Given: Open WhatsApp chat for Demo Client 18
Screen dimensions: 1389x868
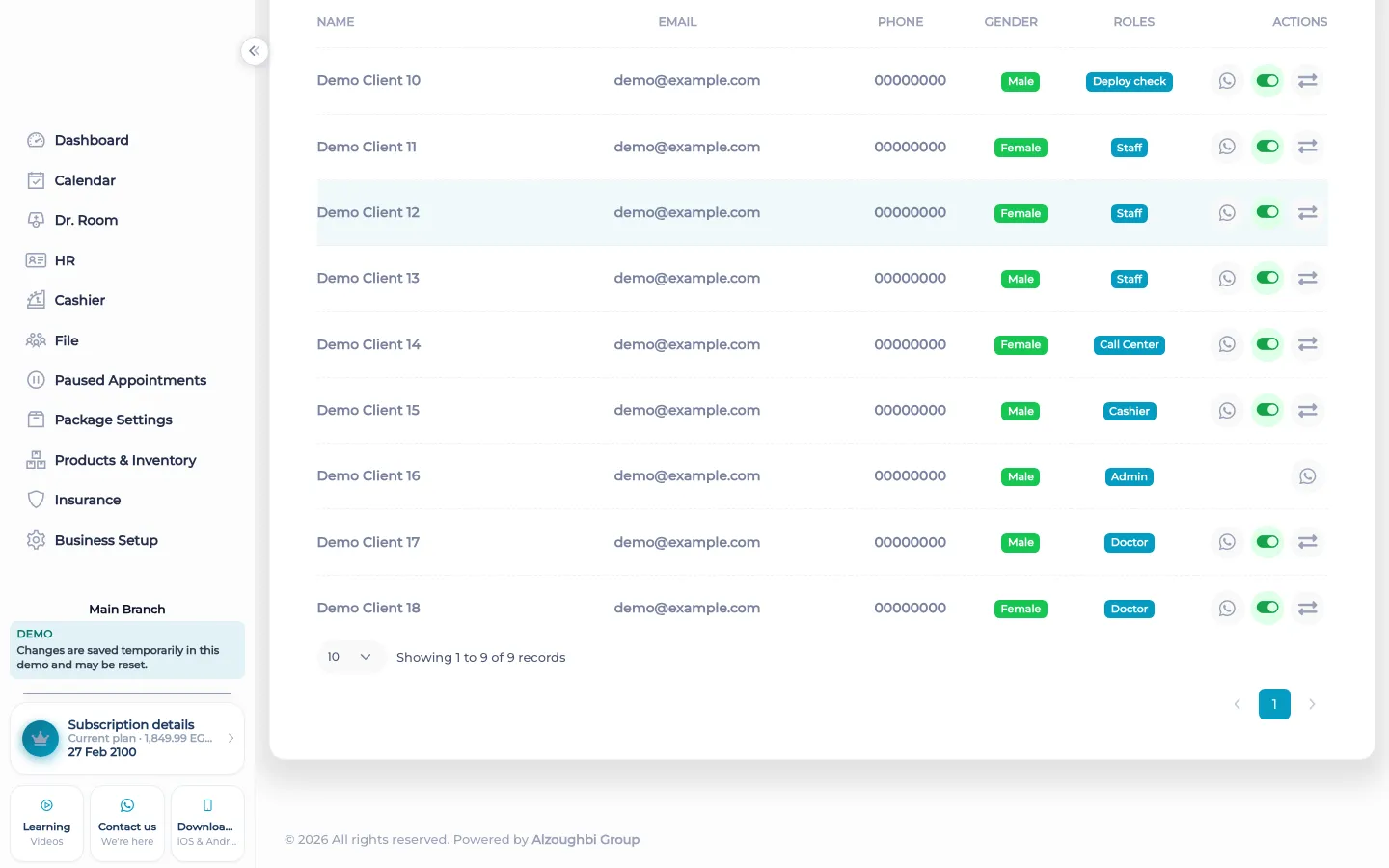Looking at the screenshot, I should click(1227, 609).
